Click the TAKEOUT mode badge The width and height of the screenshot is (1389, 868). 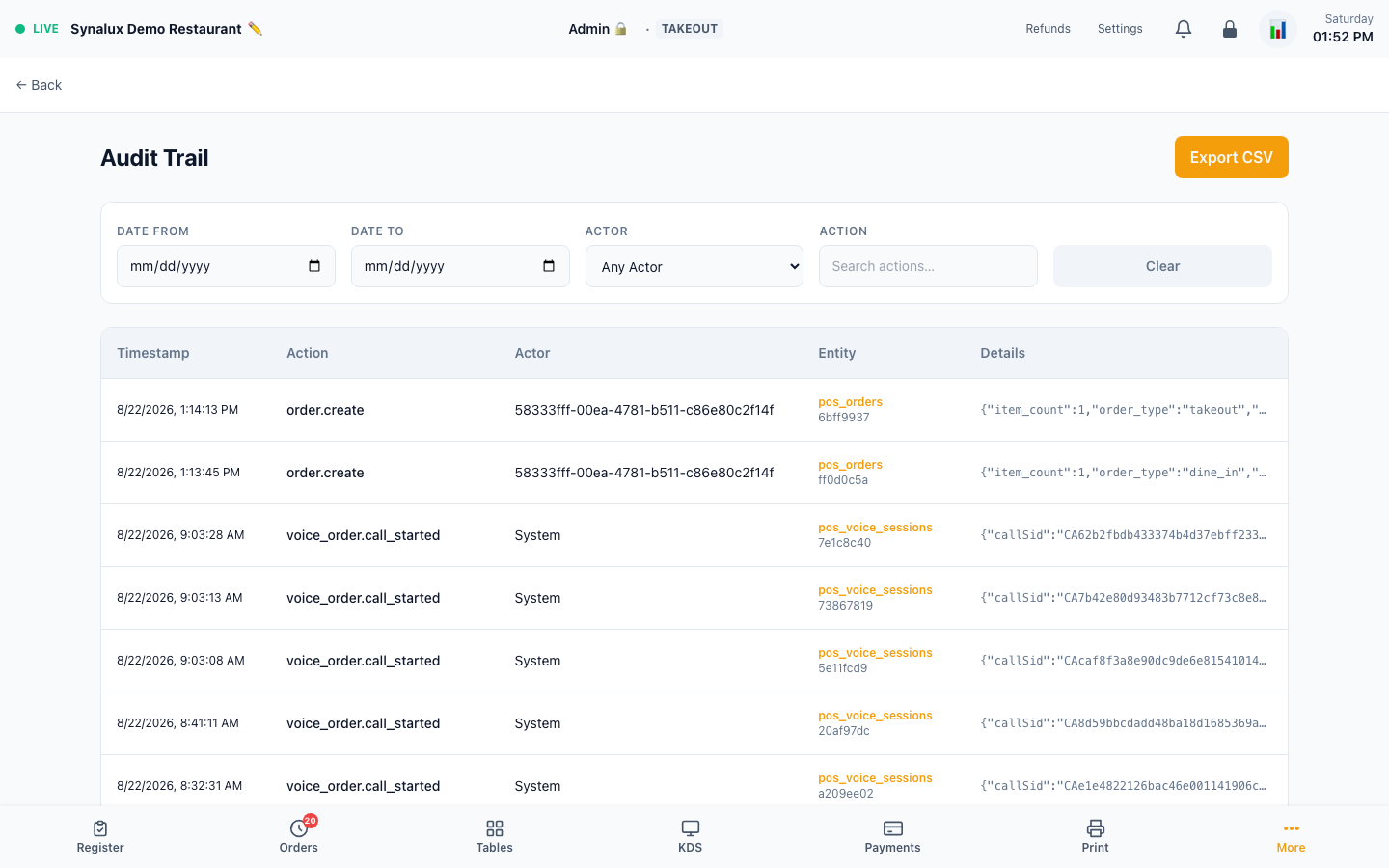pyautogui.click(x=690, y=29)
